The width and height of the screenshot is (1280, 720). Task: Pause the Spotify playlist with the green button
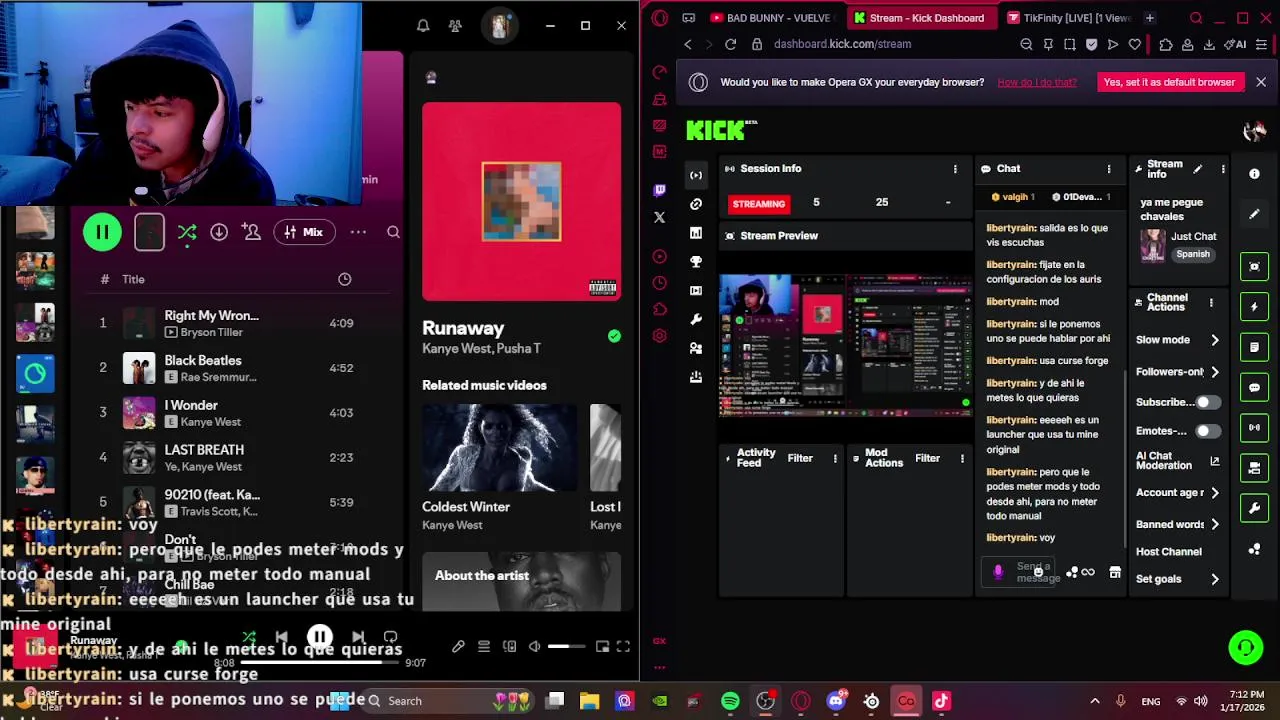[102, 232]
